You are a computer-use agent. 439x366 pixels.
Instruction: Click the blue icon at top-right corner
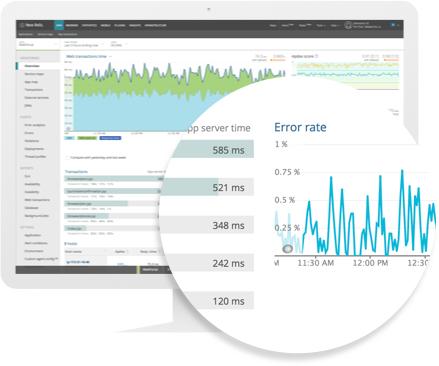[x=393, y=25]
